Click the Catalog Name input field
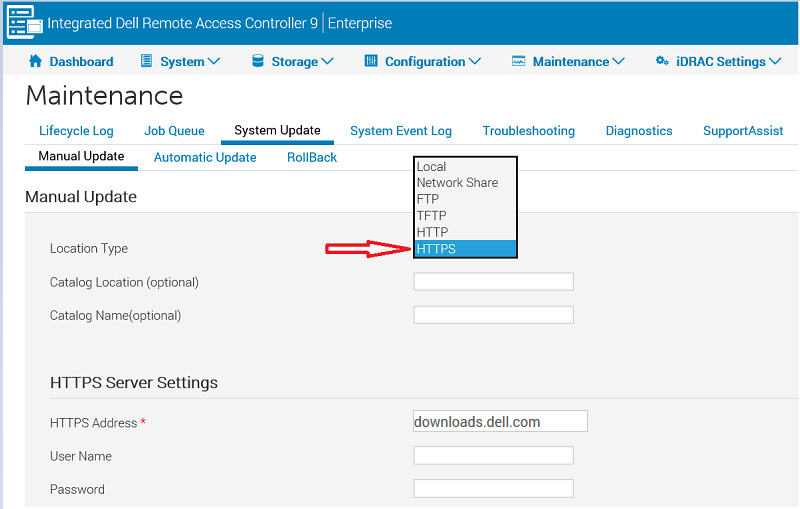 point(493,315)
